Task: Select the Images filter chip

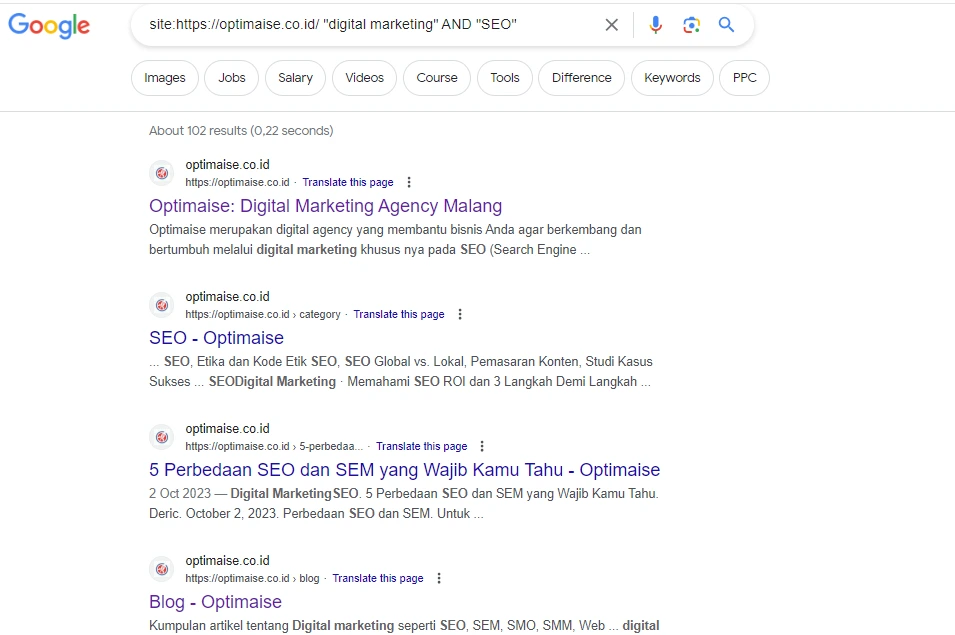Action: (x=165, y=78)
